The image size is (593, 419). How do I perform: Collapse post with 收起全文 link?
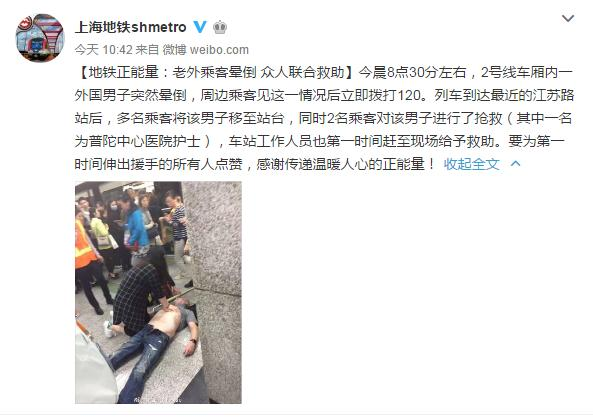(472, 164)
